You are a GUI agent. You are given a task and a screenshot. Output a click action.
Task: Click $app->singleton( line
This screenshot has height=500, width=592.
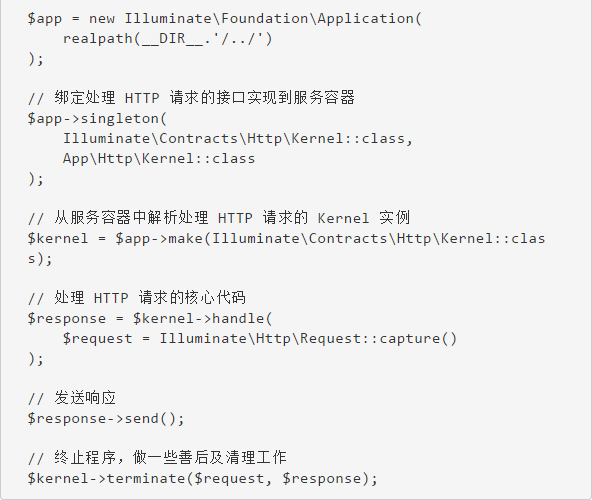click(x=97, y=119)
